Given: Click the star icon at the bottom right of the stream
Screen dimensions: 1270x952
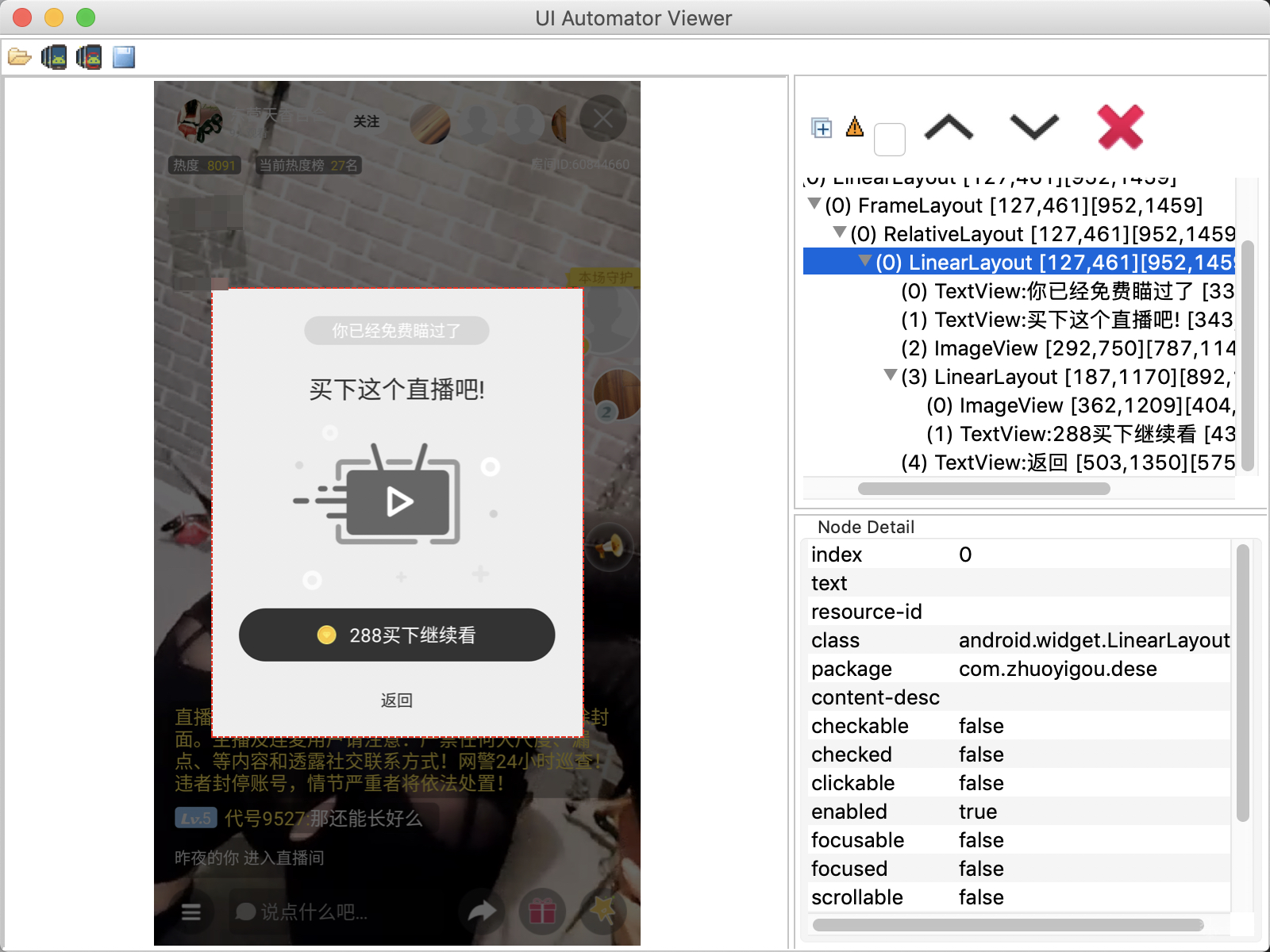Looking at the screenshot, I should point(602,910).
